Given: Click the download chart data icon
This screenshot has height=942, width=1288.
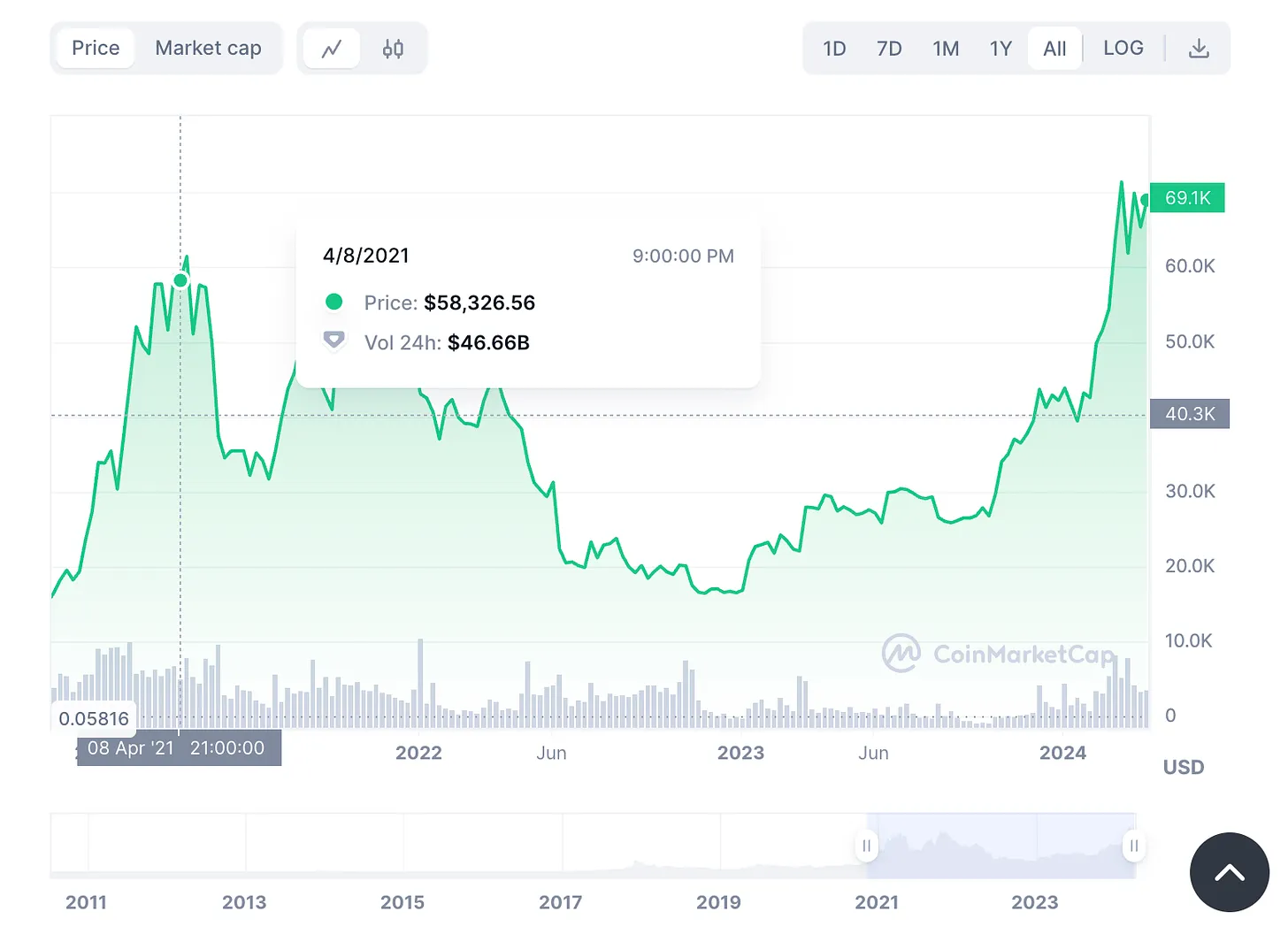Looking at the screenshot, I should [1199, 49].
